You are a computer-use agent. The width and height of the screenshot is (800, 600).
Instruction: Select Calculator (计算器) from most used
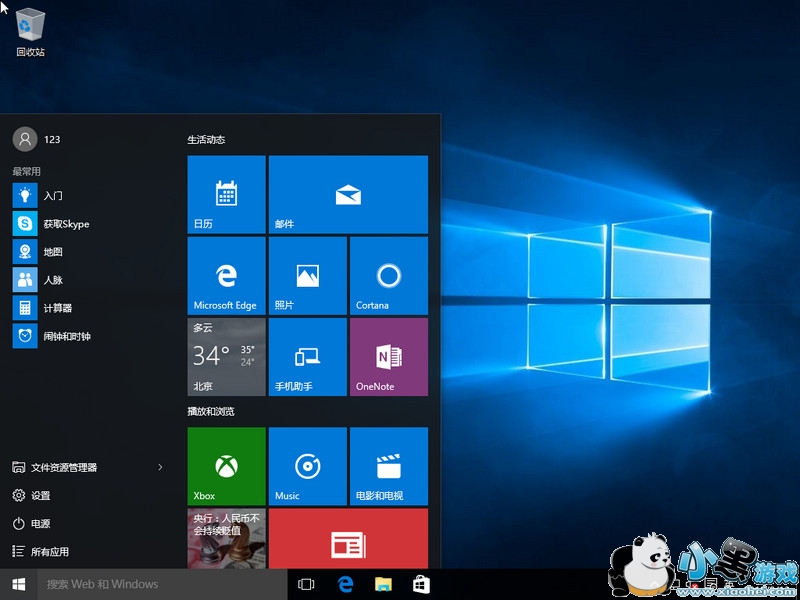tap(57, 308)
